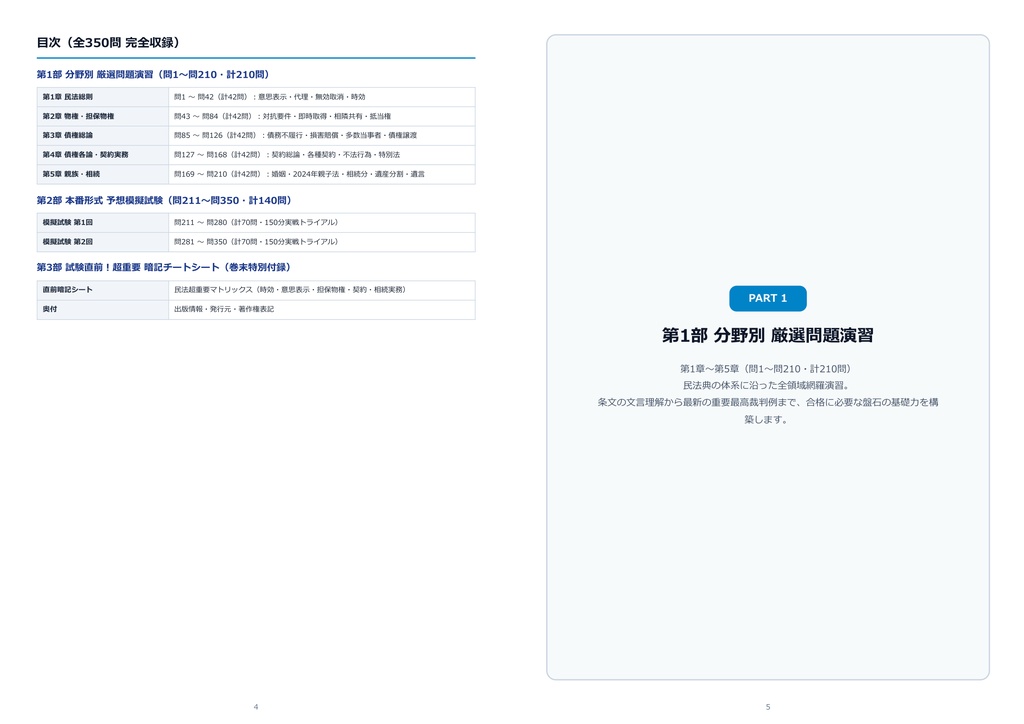
Task: Click the cell "第2章 物権・担保物権"
Action: (103, 116)
